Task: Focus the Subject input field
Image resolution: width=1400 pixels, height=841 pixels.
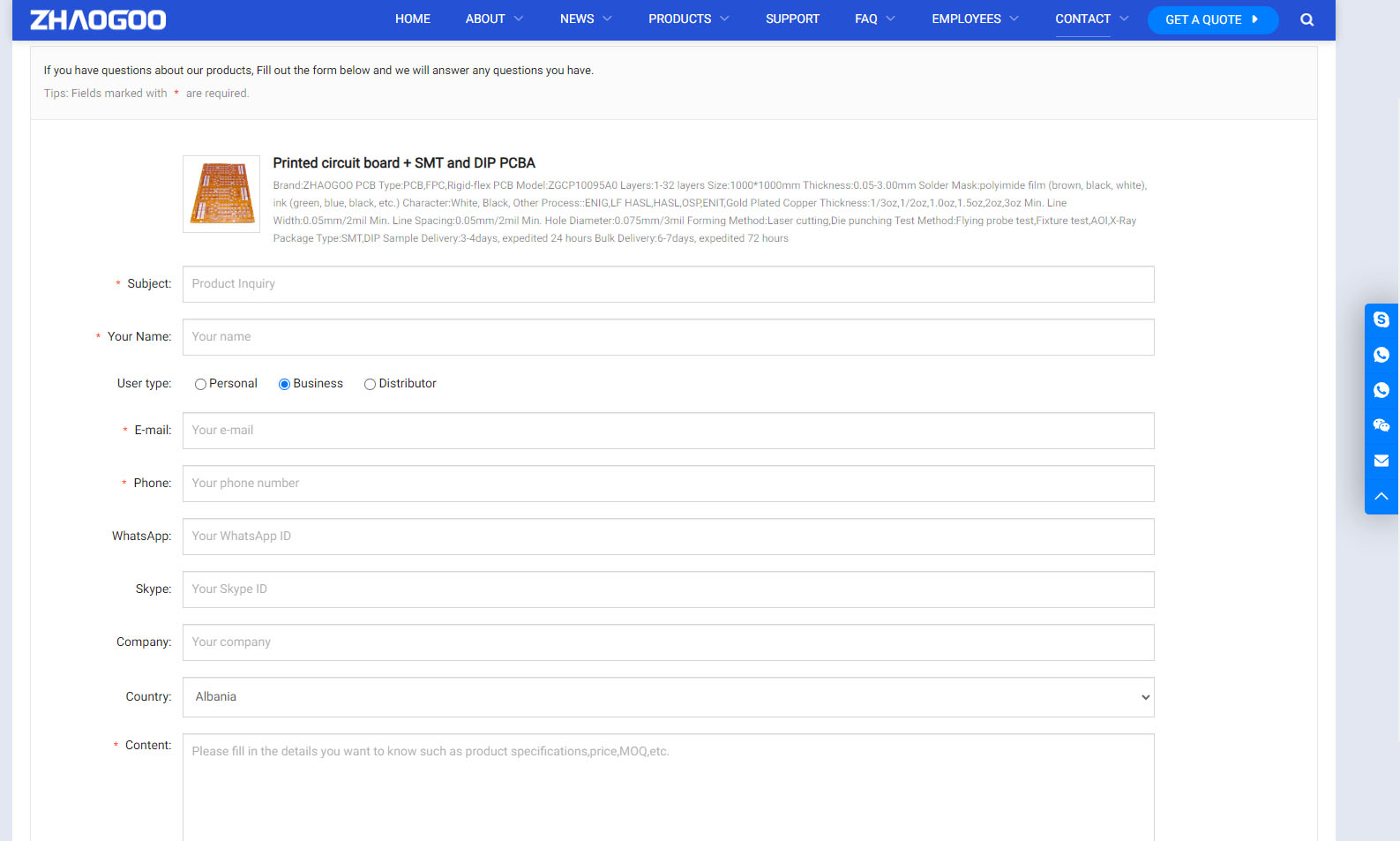Action: (x=668, y=284)
